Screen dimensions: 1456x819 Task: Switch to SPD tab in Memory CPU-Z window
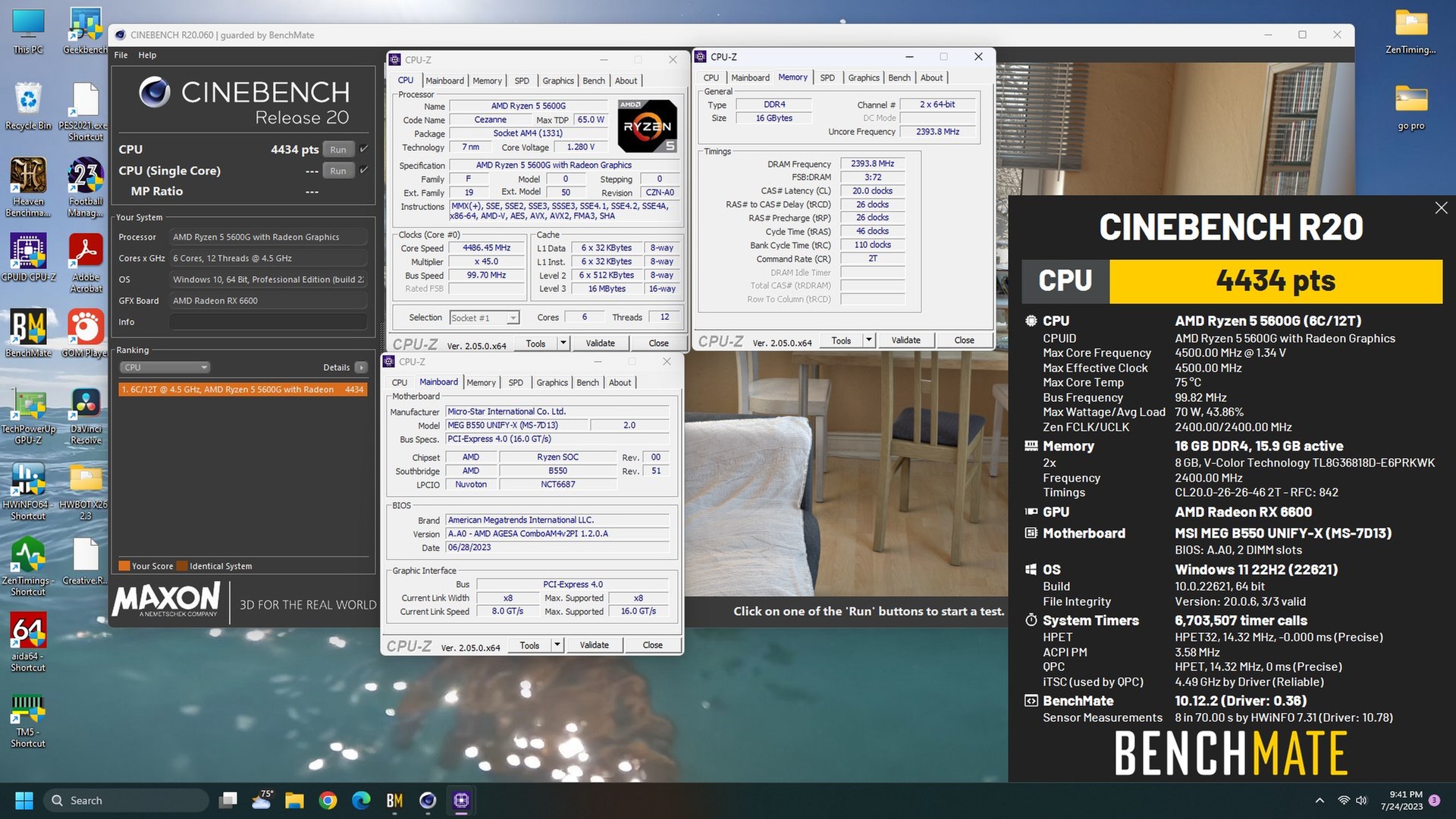(827, 77)
